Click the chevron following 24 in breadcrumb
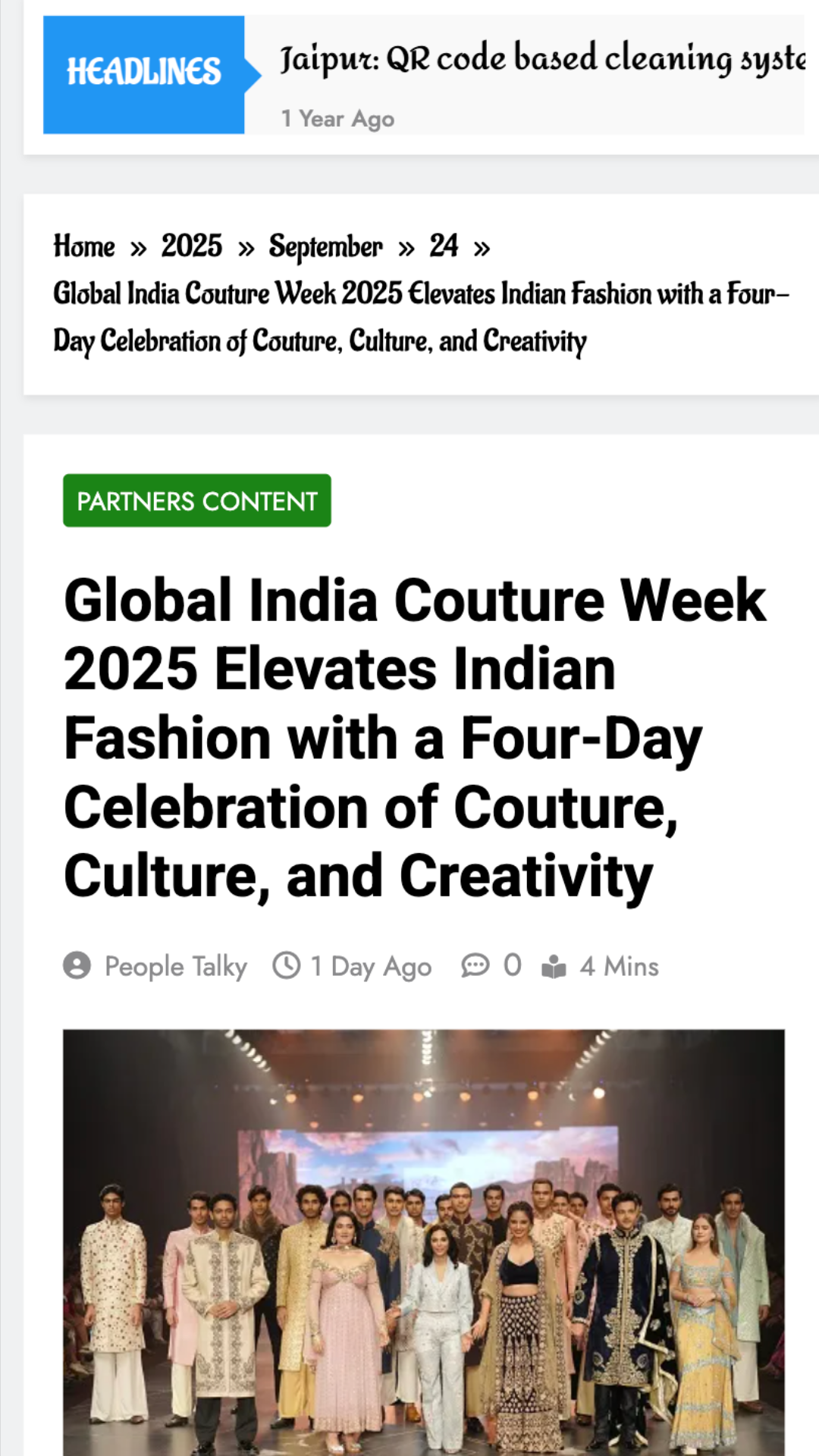The image size is (819, 1456). coord(483,247)
